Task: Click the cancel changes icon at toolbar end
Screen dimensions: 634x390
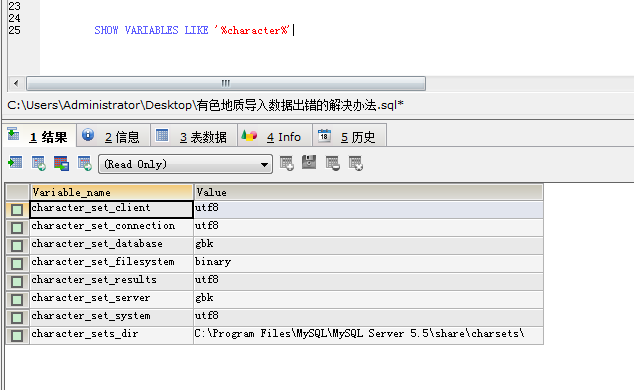Action: point(356,163)
